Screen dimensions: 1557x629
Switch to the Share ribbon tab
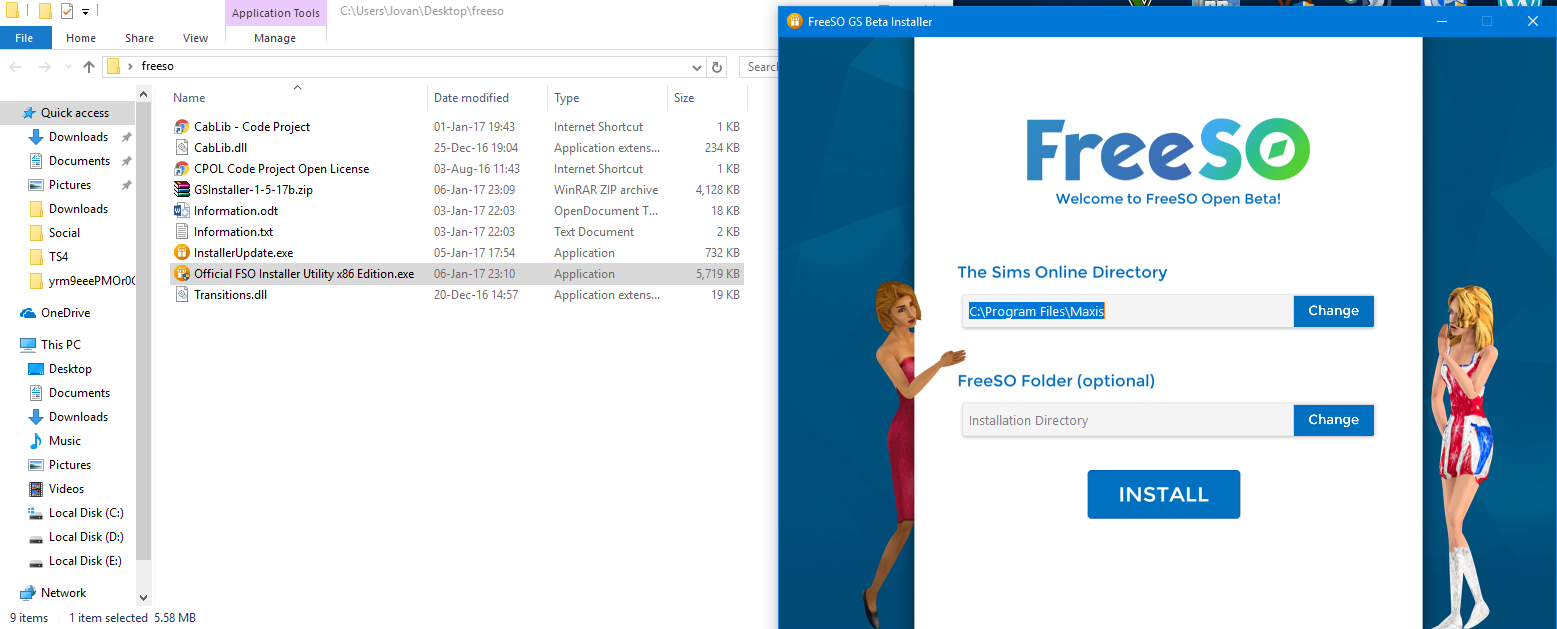click(139, 38)
